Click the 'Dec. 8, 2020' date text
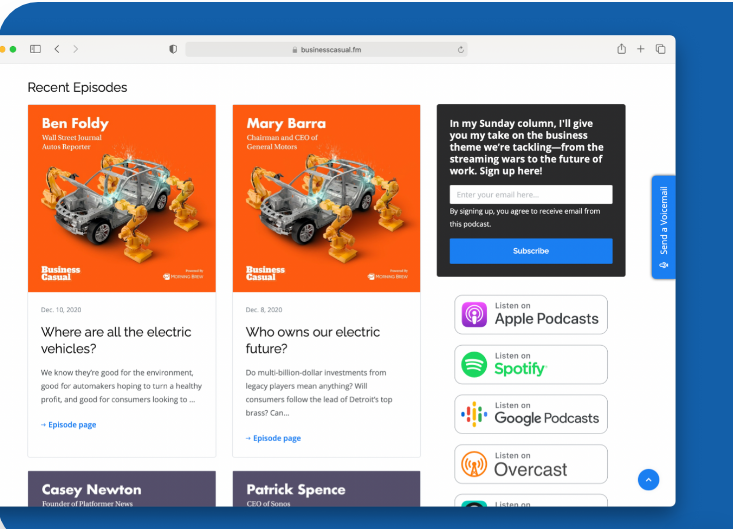Image resolution: width=733 pixels, height=529 pixels. point(264,310)
